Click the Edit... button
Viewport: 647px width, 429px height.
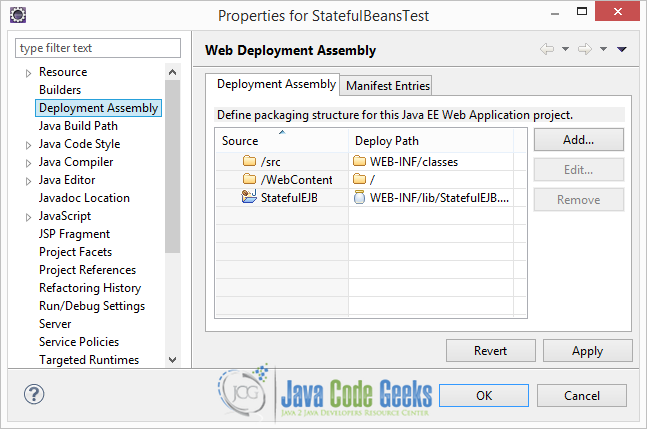(579, 170)
